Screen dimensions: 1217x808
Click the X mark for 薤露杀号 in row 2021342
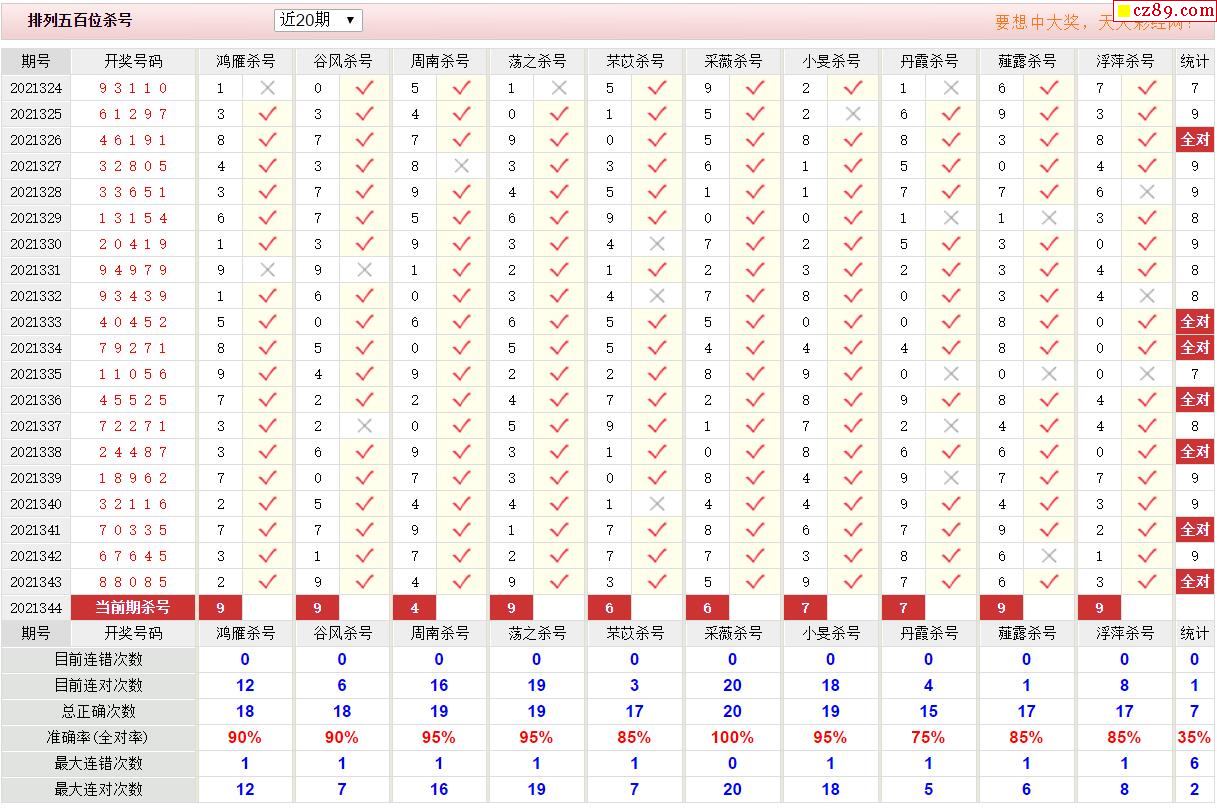pos(1049,556)
